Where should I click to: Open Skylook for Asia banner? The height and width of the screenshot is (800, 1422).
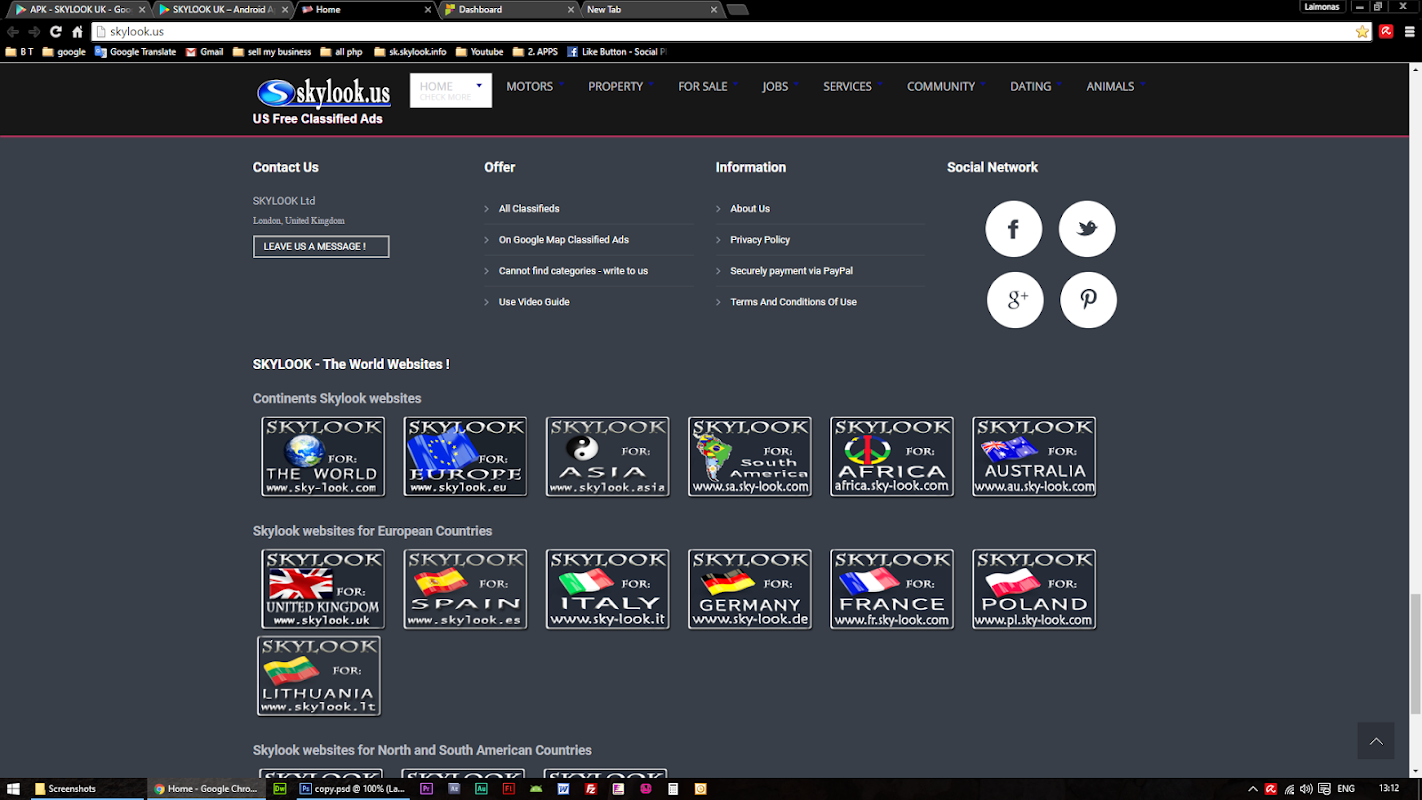click(x=607, y=457)
